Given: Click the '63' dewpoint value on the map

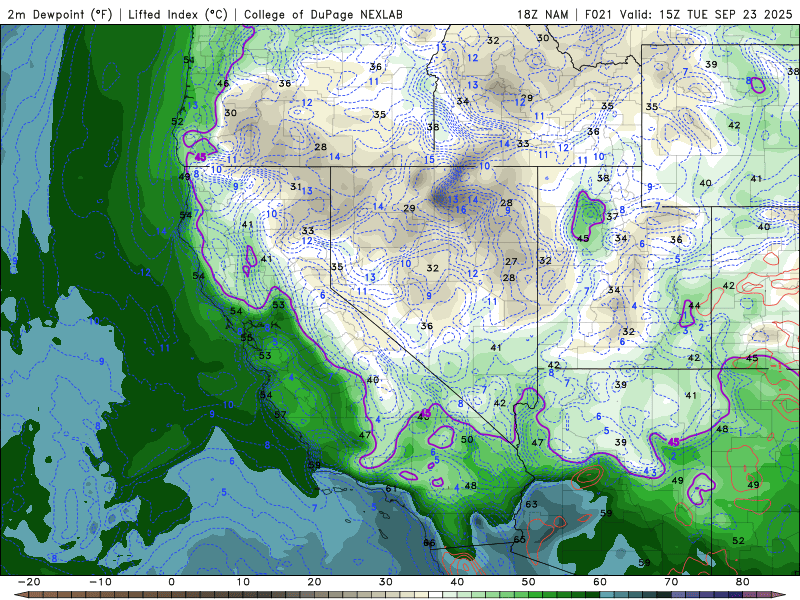Looking at the screenshot, I should click(532, 504).
